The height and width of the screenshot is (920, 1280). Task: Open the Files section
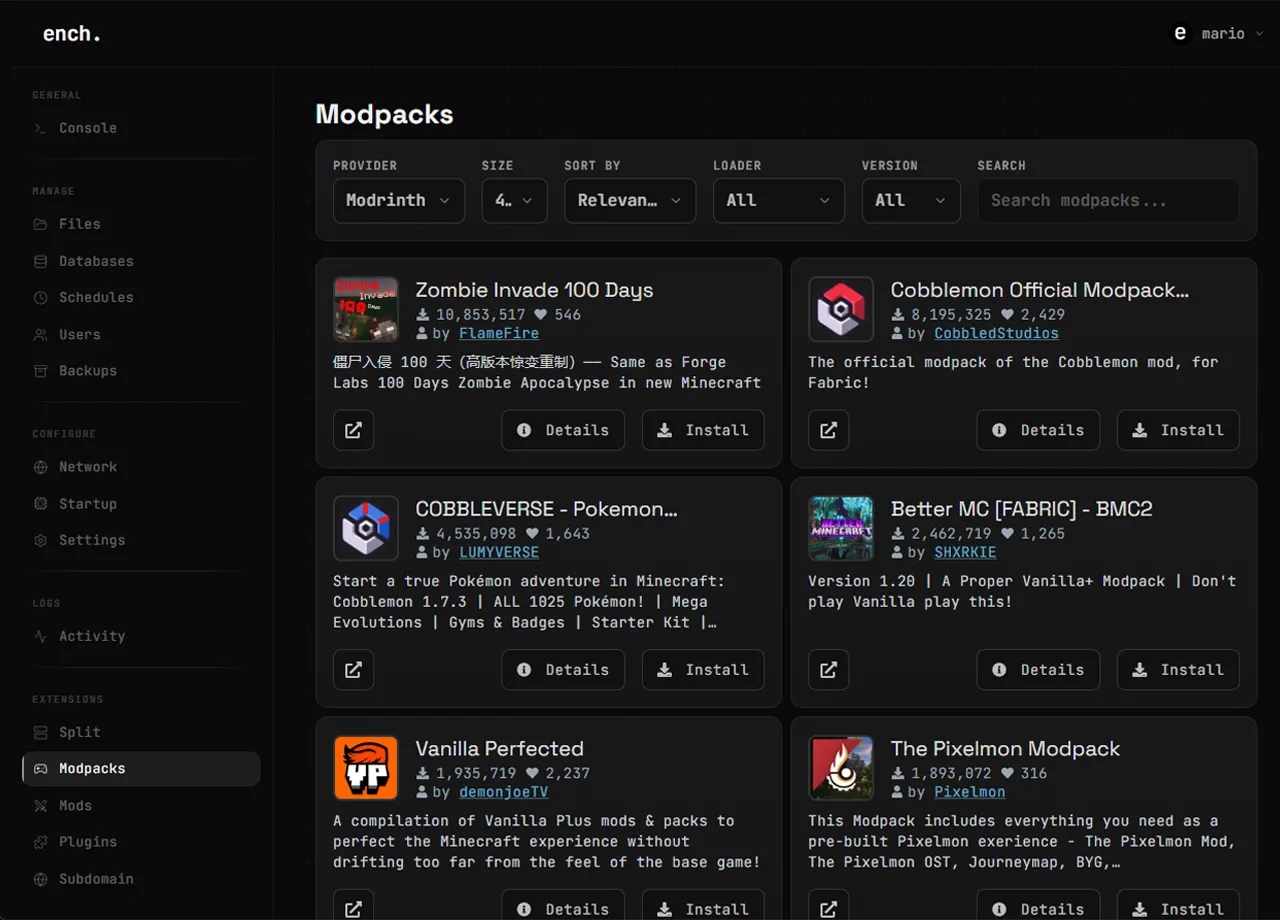141,224
